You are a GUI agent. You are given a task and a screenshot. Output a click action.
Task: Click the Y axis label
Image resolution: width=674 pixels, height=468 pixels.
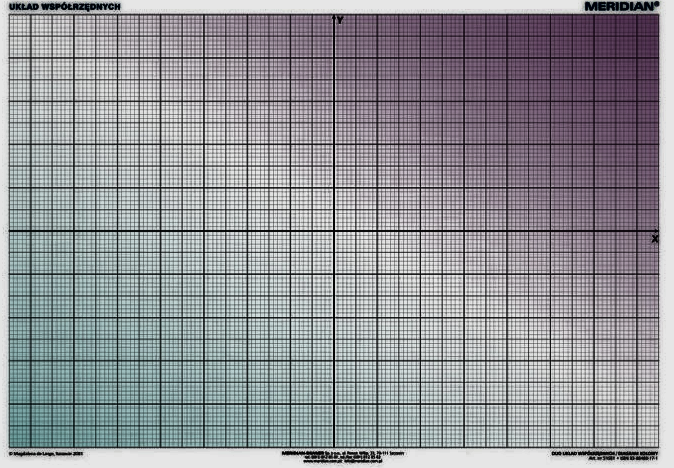tap(340, 20)
